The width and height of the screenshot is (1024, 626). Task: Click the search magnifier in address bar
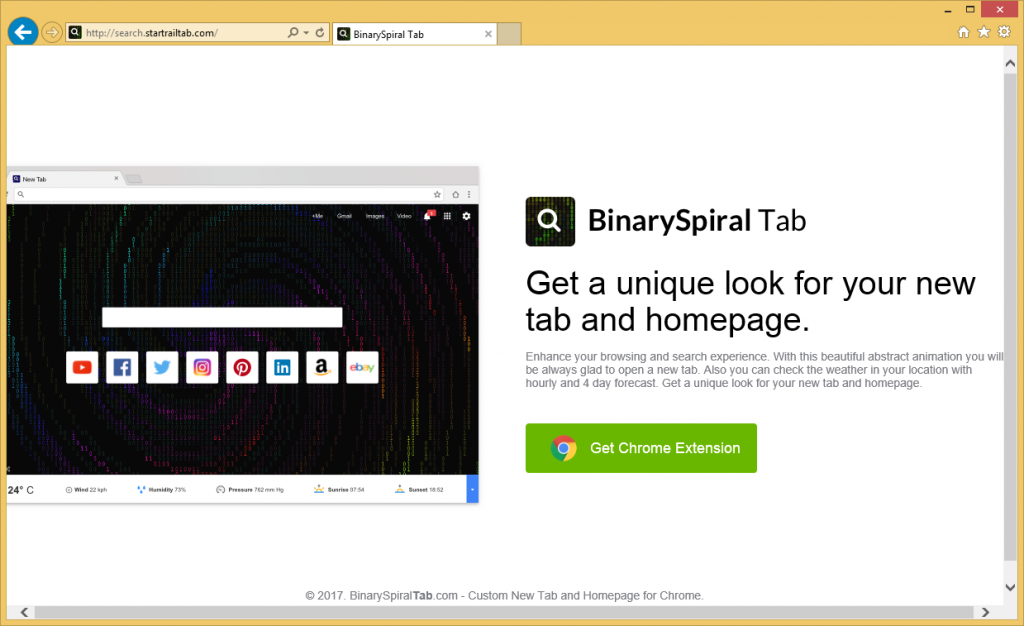tap(293, 32)
